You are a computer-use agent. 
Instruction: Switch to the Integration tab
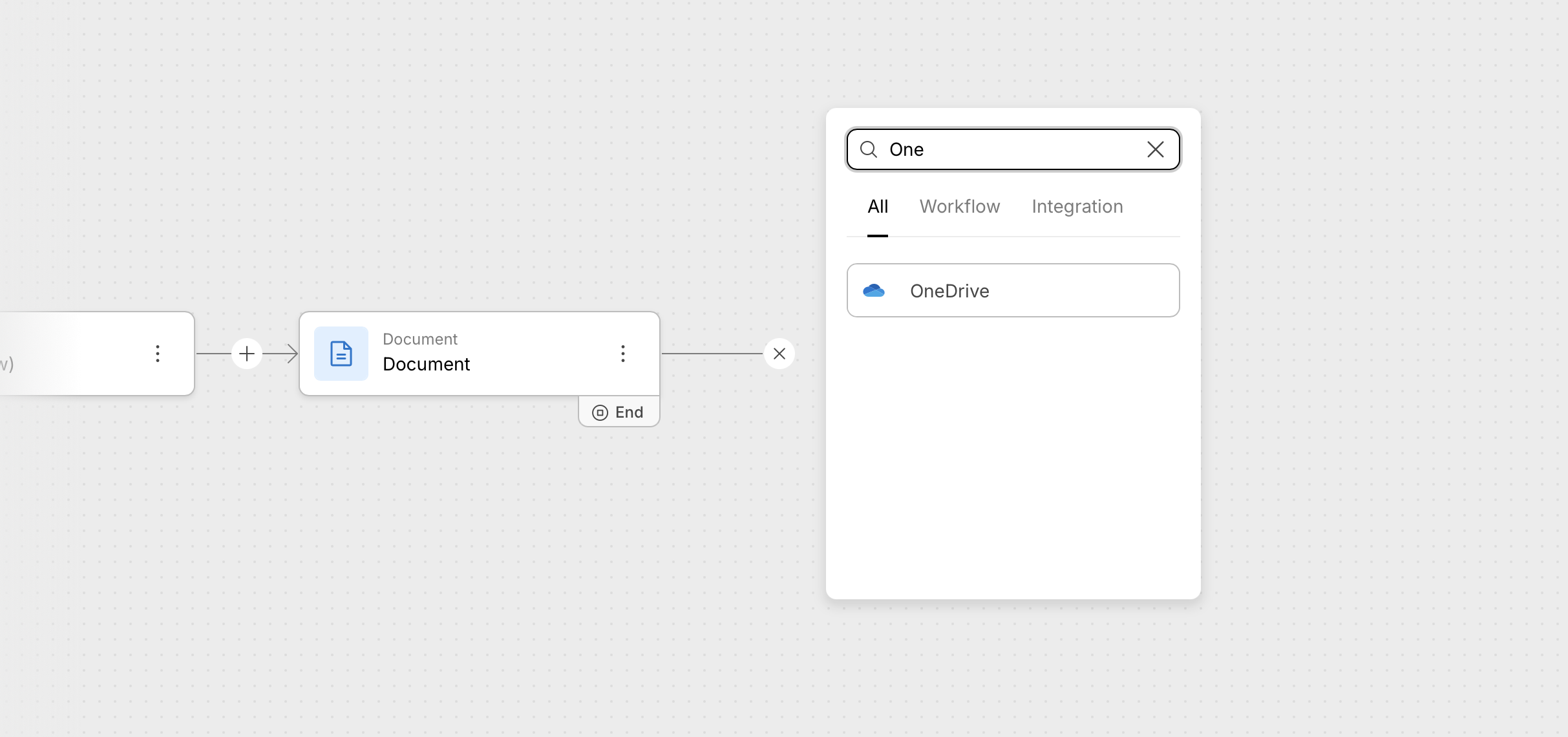1077,207
